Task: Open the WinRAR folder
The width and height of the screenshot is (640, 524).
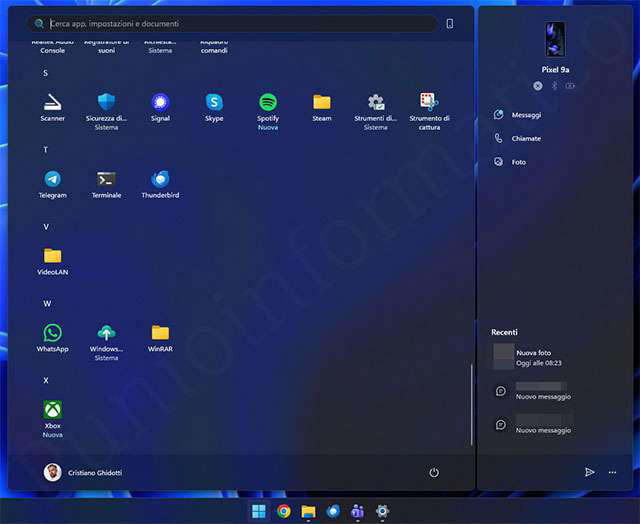Action: coord(160,338)
